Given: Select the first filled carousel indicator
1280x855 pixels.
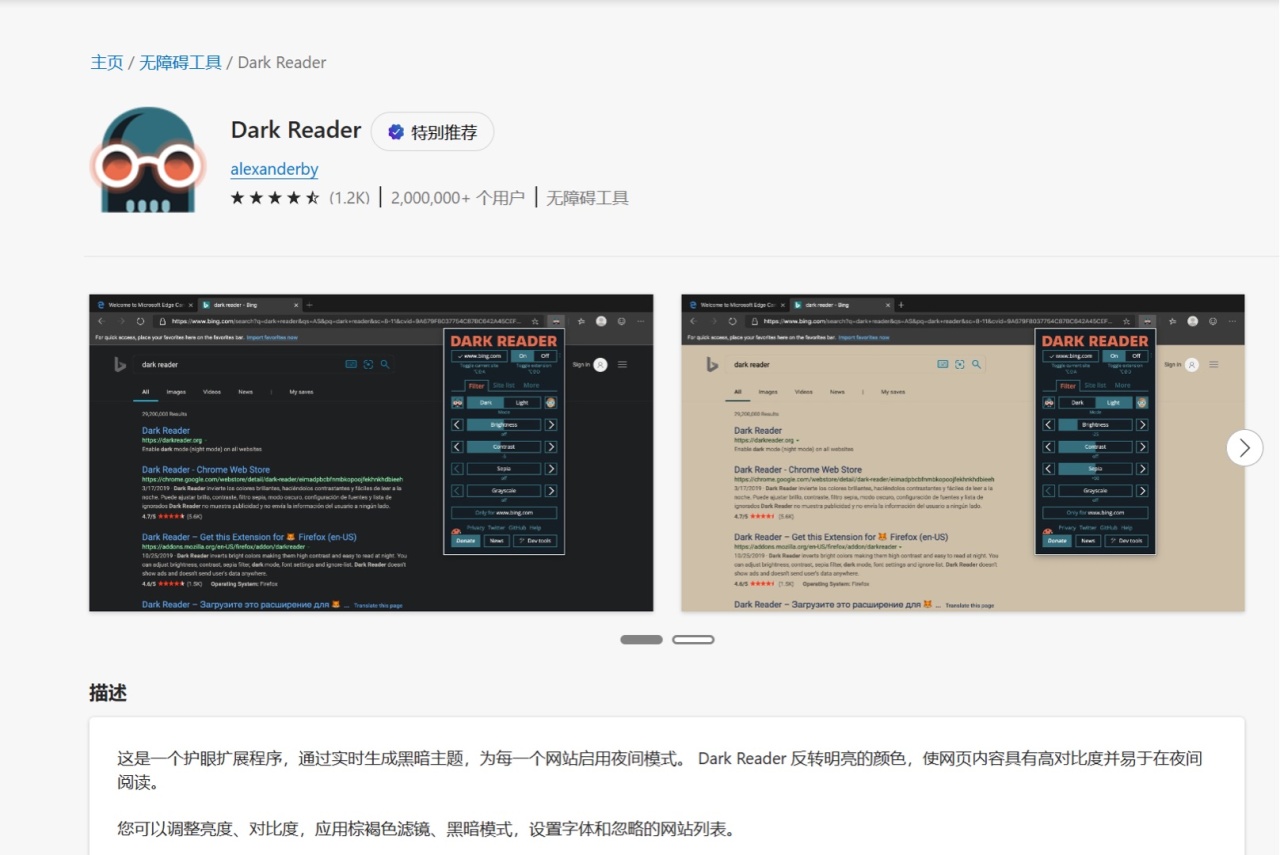Looking at the screenshot, I should pos(642,639).
